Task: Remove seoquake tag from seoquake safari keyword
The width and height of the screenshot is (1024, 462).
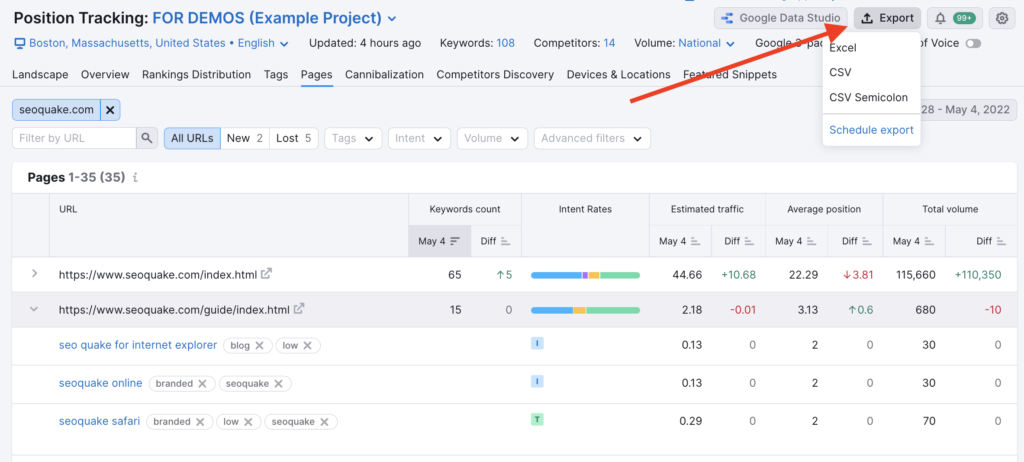Action: click(x=325, y=422)
